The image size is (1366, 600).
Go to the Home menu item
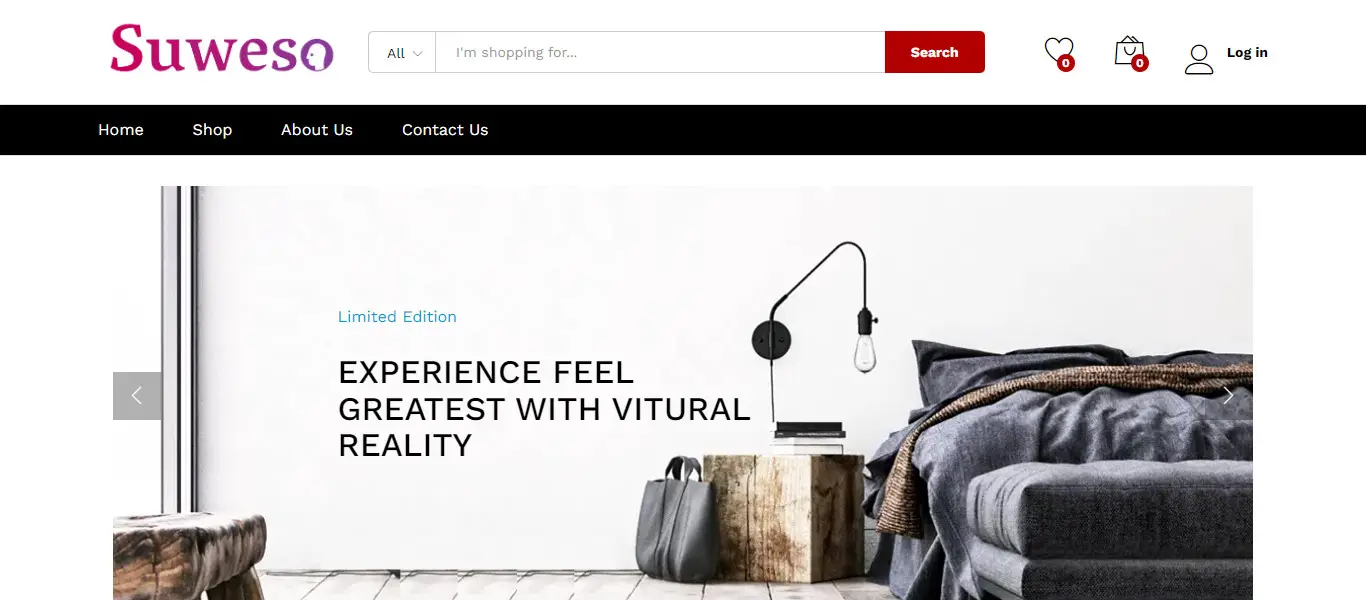click(x=121, y=130)
